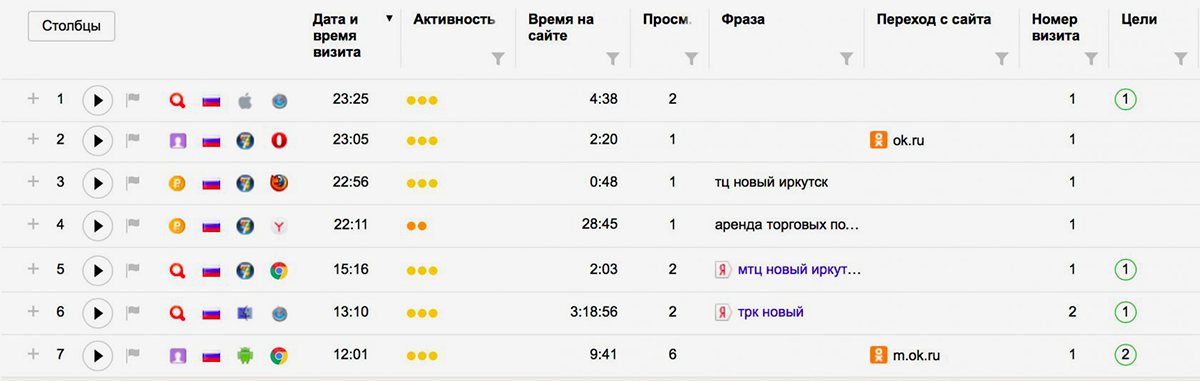
Task: Click the Firefox browser icon in row 3
Action: tap(279, 183)
